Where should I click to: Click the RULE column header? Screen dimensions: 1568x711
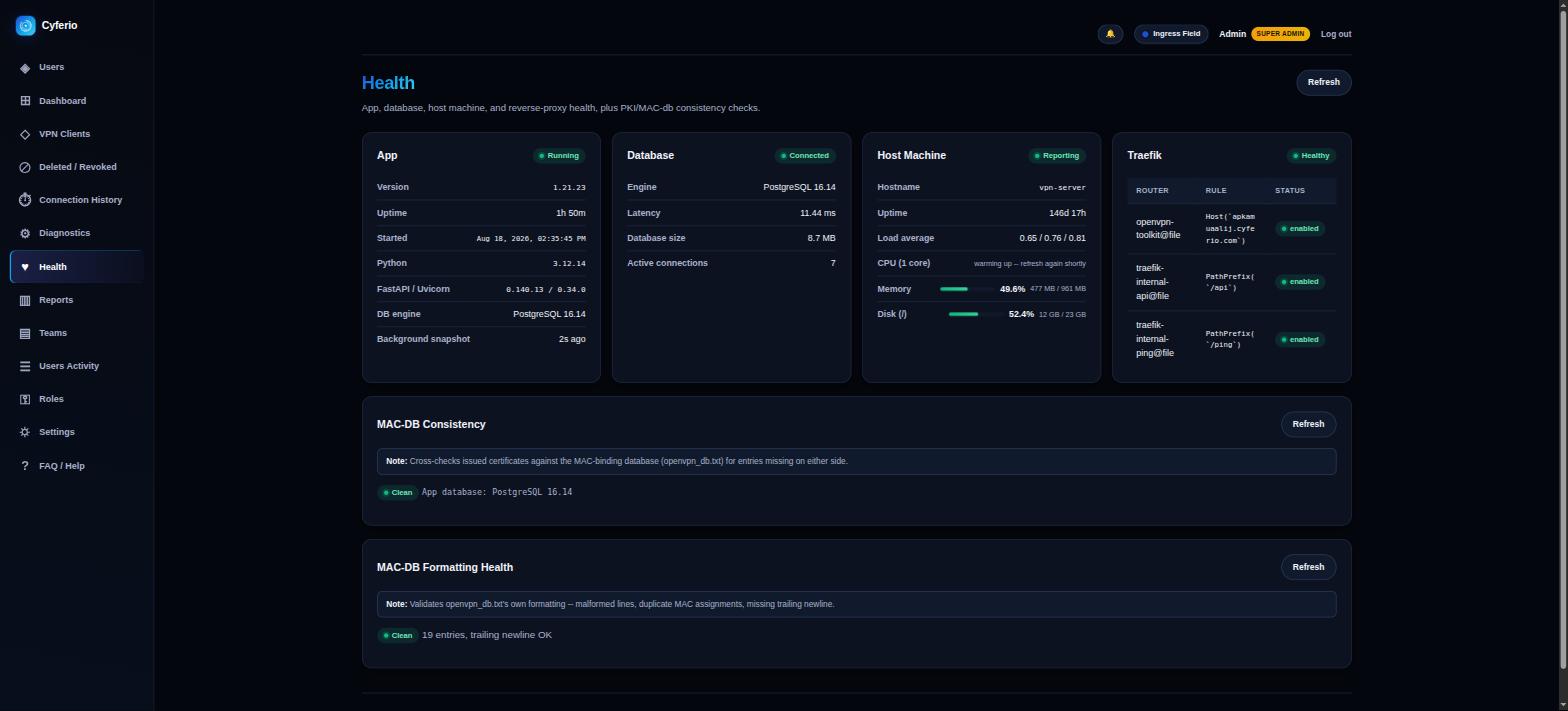1215,190
